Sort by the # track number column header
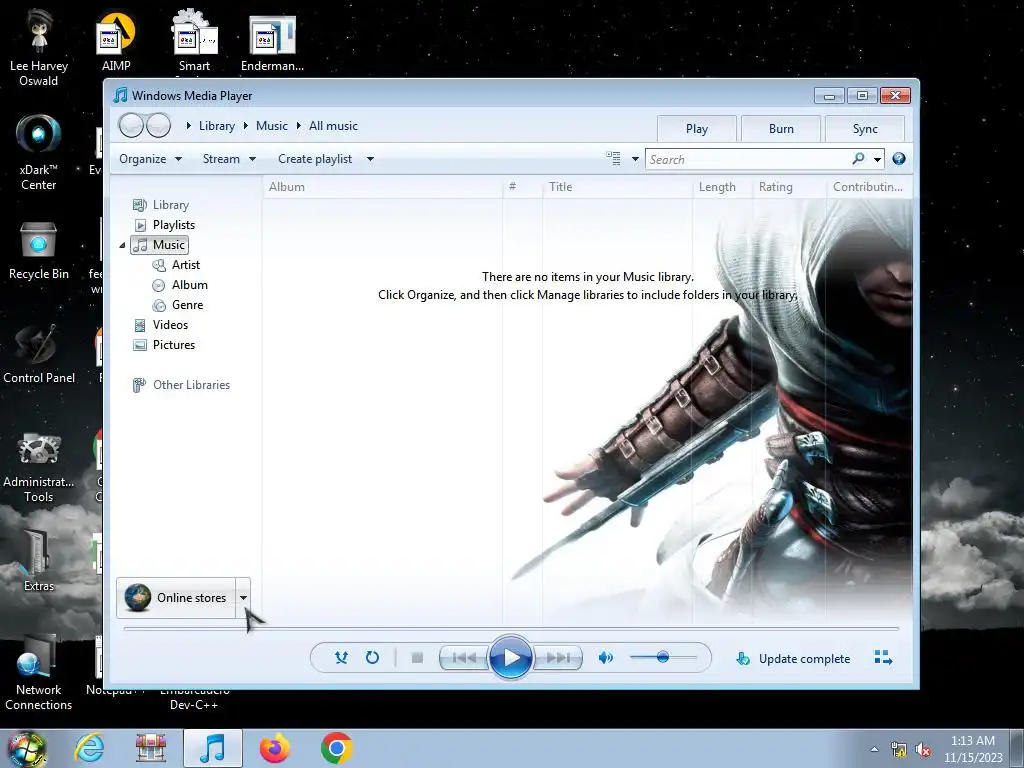This screenshot has height=768, width=1024. (x=522, y=187)
